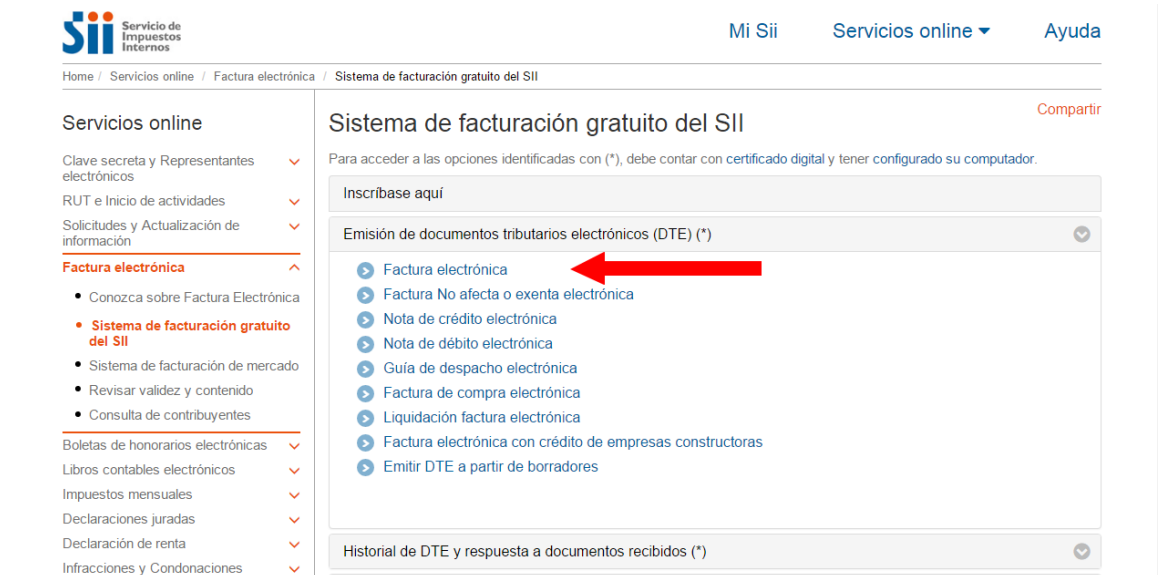Screen dimensions: 1171x575
Task: Click Libros contables electrónicos label
Action: (x=149, y=470)
